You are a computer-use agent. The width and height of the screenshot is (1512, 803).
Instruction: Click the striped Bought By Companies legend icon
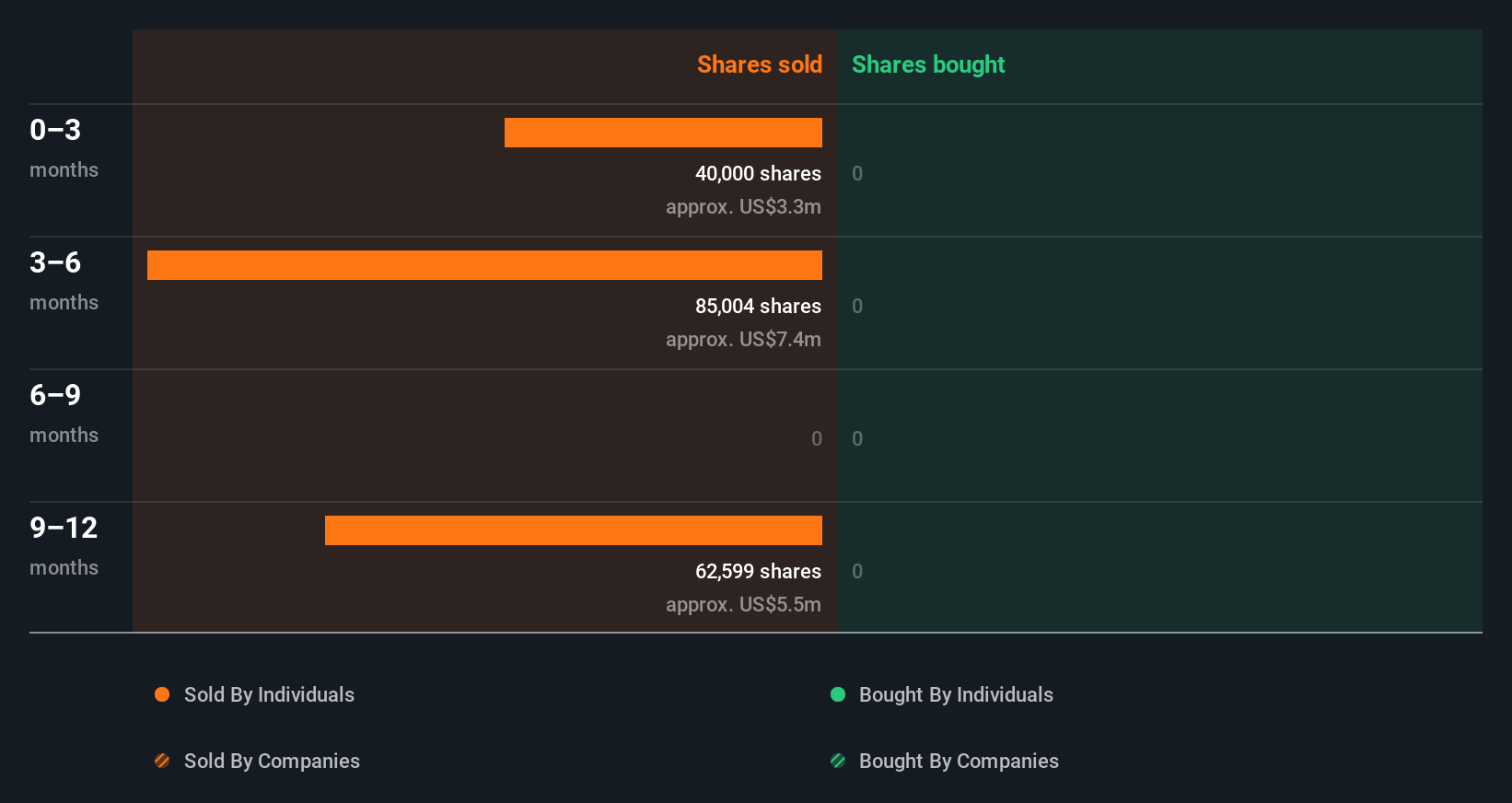point(838,761)
